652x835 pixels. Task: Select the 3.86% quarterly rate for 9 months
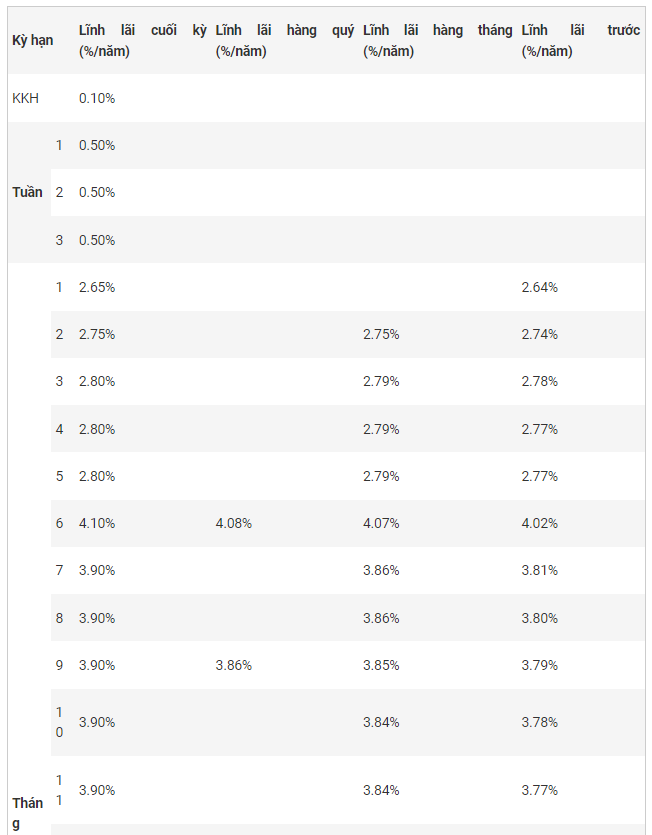(234, 665)
